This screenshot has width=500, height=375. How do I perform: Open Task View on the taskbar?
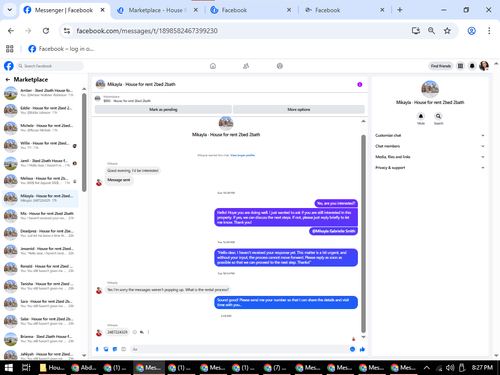coord(26,368)
